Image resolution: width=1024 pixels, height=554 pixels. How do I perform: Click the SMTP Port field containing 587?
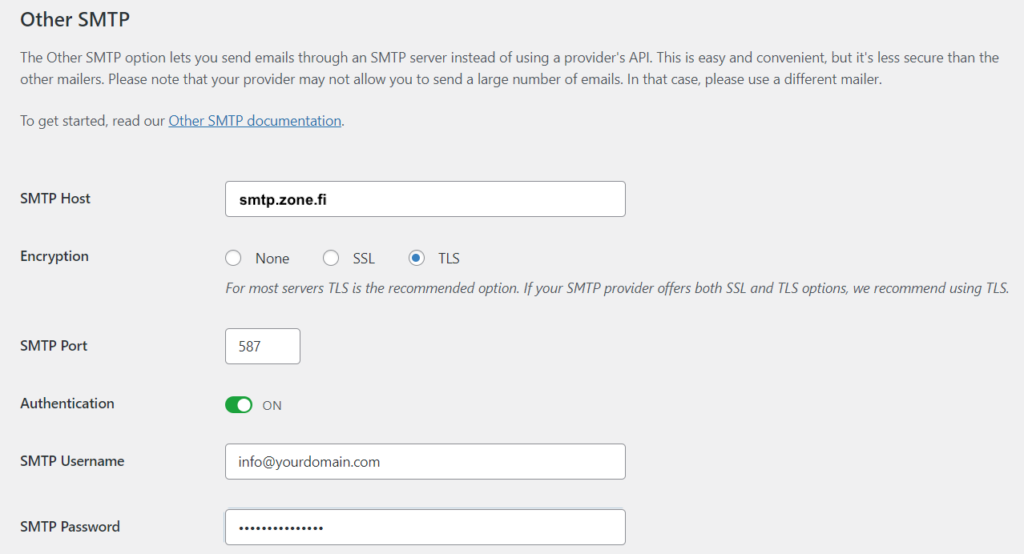pyautogui.click(x=262, y=346)
